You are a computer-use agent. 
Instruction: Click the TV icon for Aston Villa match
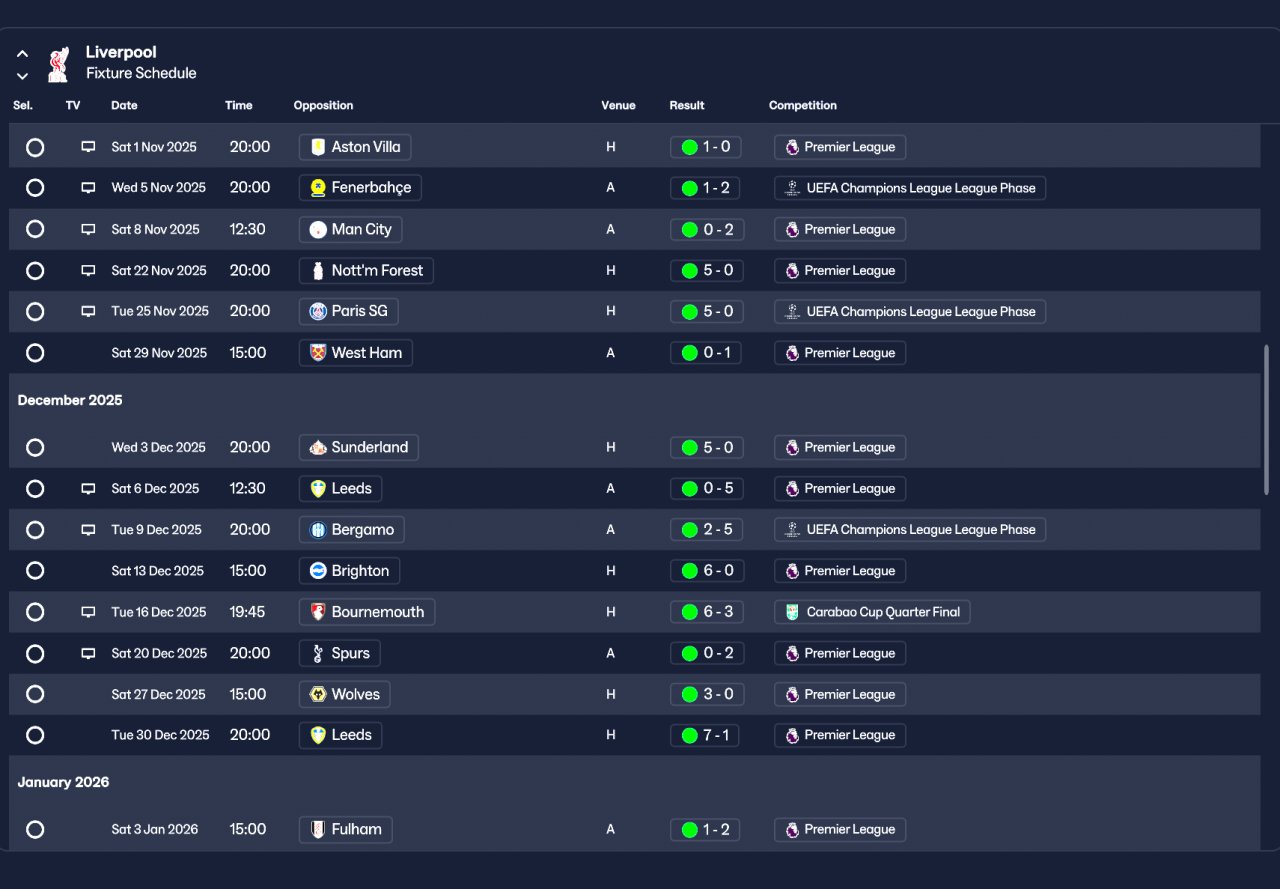88,147
